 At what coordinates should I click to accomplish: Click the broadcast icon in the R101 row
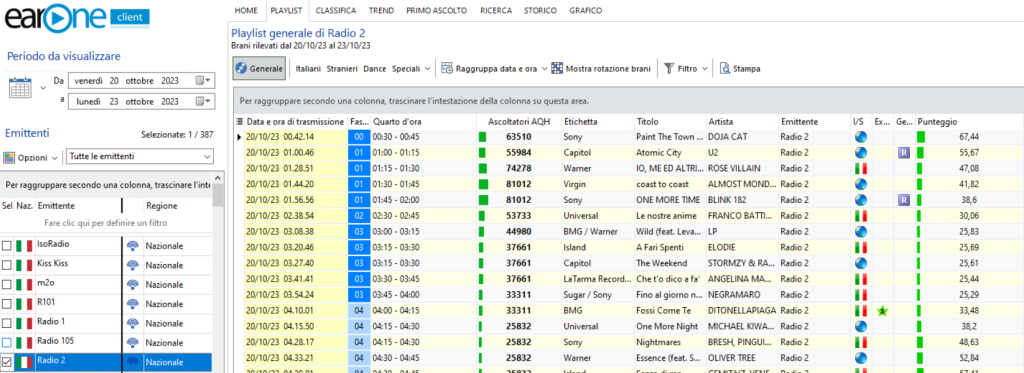133,304
